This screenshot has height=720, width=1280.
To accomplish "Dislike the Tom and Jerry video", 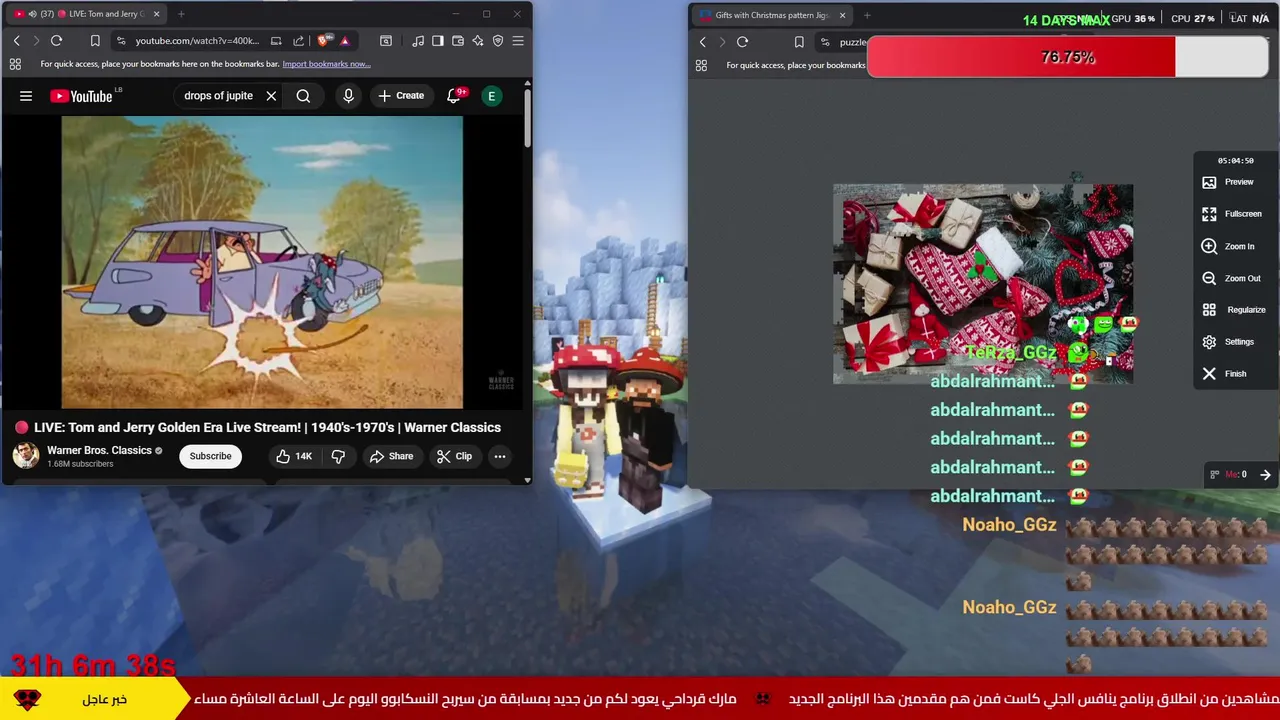I will coord(338,456).
